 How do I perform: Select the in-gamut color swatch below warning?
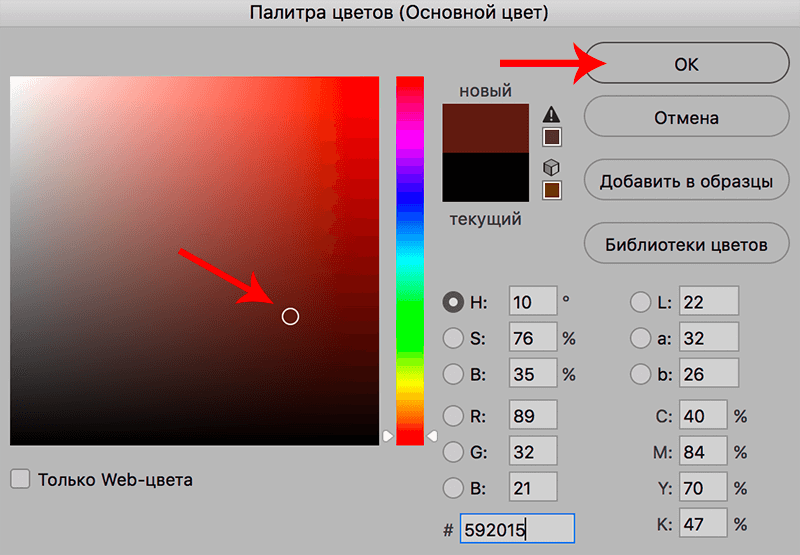coord(551,137)
